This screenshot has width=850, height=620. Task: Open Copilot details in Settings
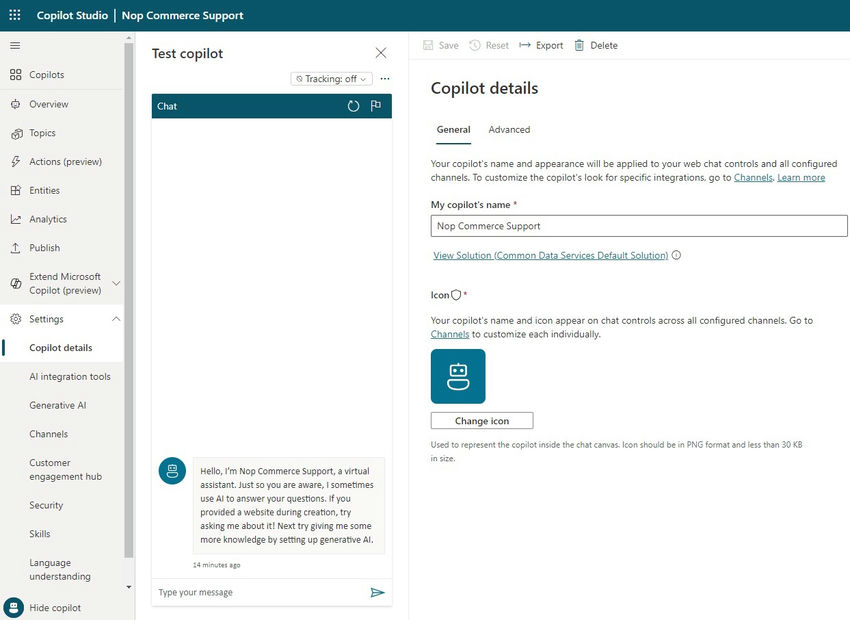tap(61, 347)
